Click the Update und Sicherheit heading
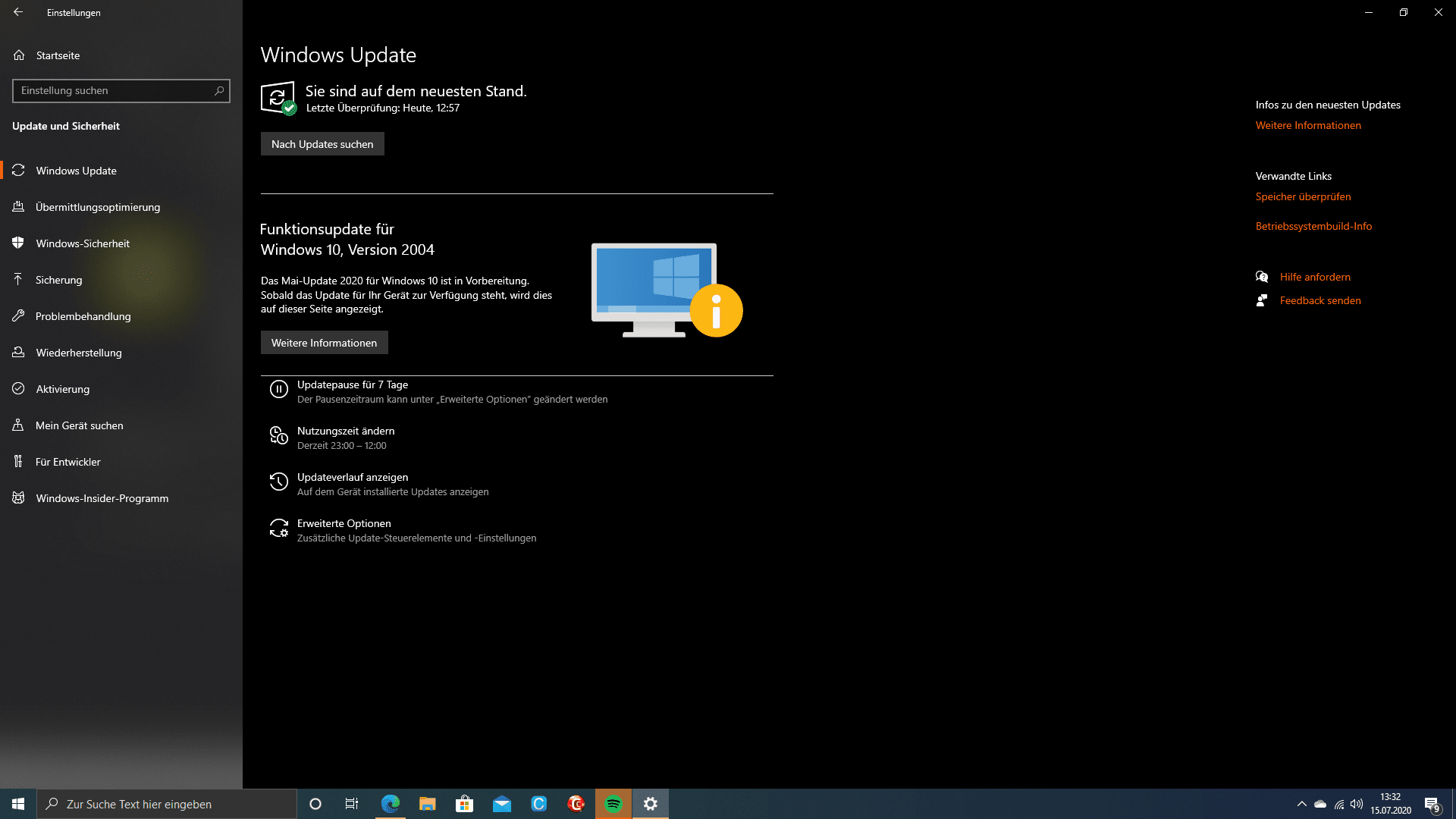Screen dimensions: 1456x819 (x=66, y=126)
